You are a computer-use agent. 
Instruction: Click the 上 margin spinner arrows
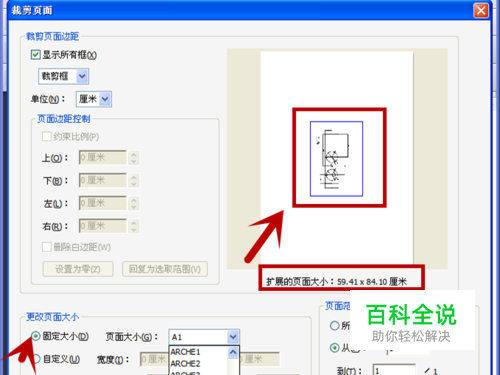134,157
